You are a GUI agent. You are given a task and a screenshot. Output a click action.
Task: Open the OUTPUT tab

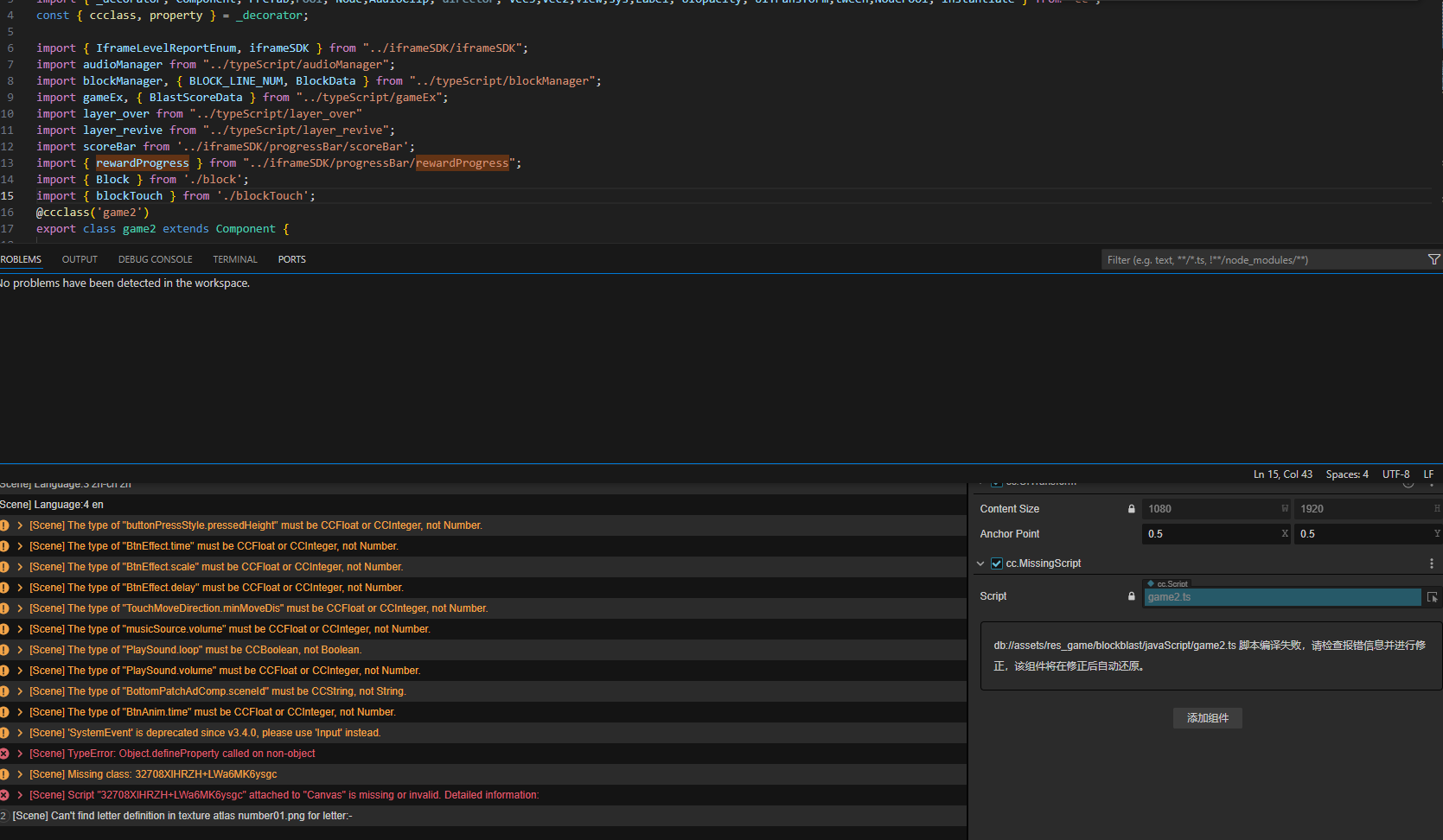(x=80, y=259)
